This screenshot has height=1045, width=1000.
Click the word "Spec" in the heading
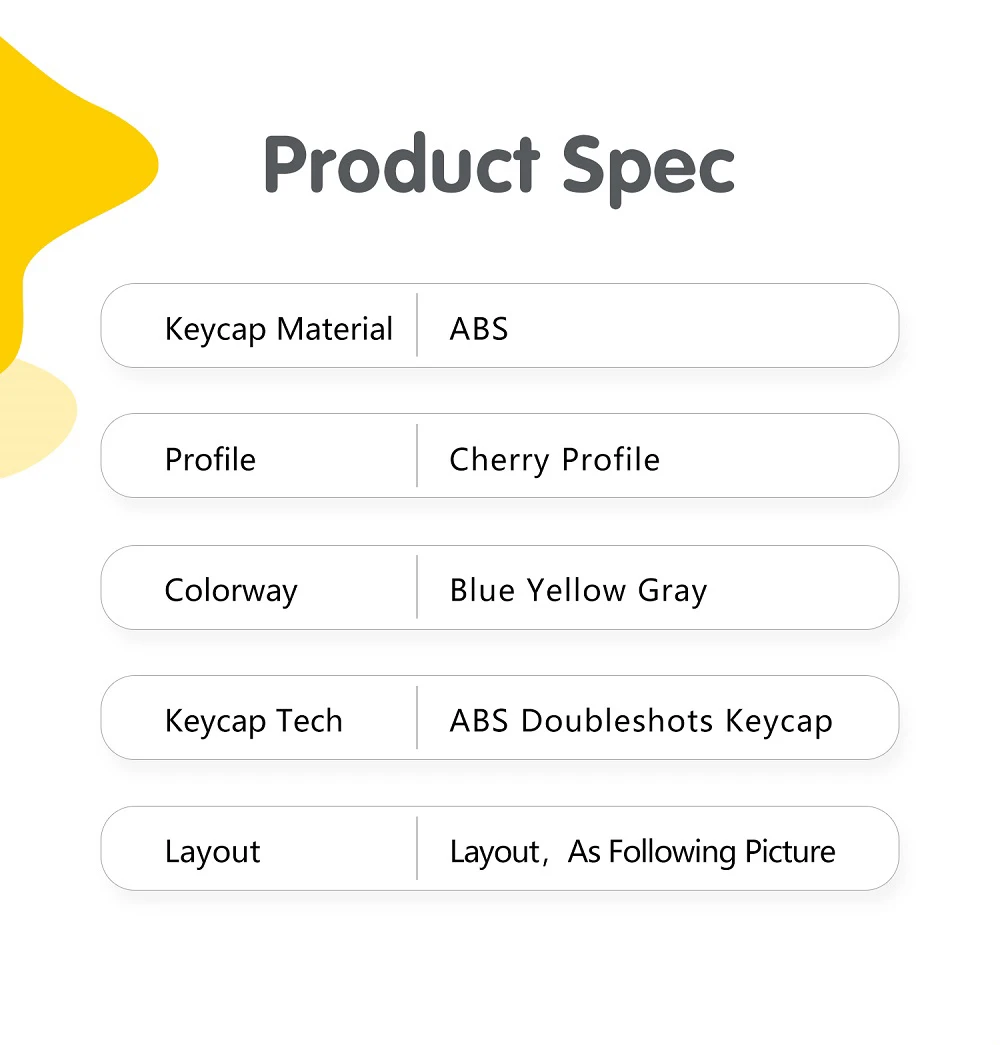(648, 167)
